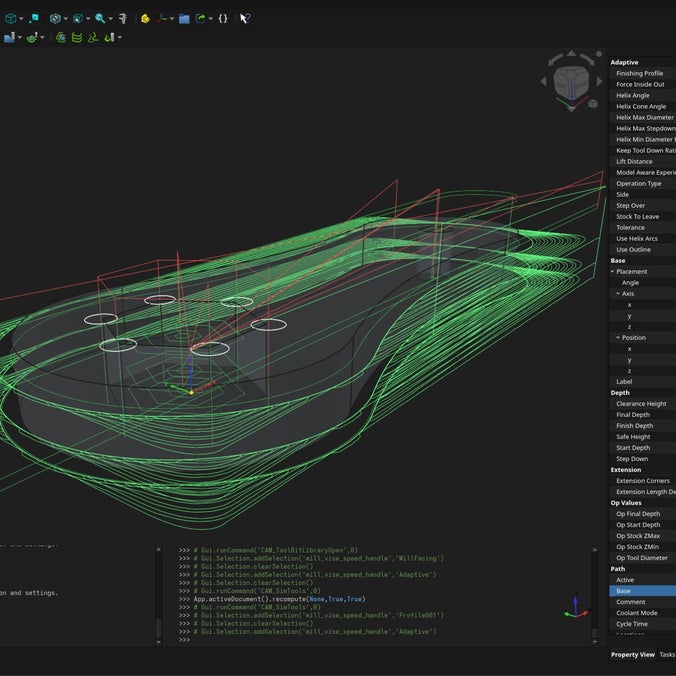
Task: Open dropdown arrow beside the axis icon
Action: coord(172,19)
